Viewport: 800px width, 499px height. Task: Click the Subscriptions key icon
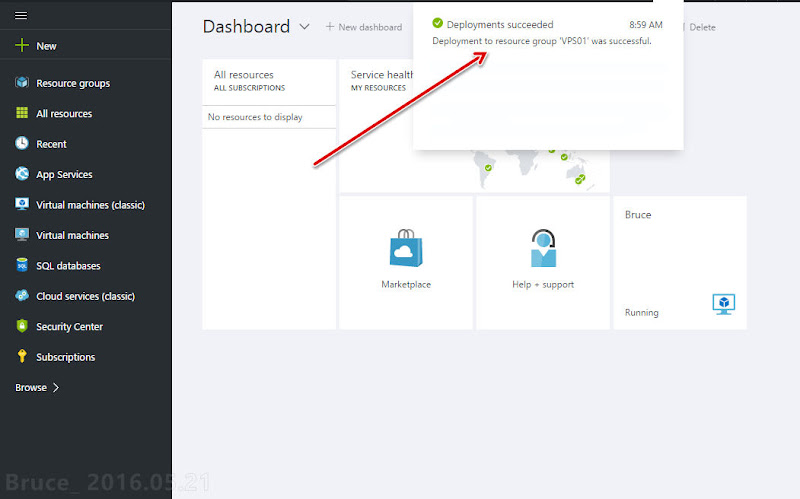coord(22,356)
